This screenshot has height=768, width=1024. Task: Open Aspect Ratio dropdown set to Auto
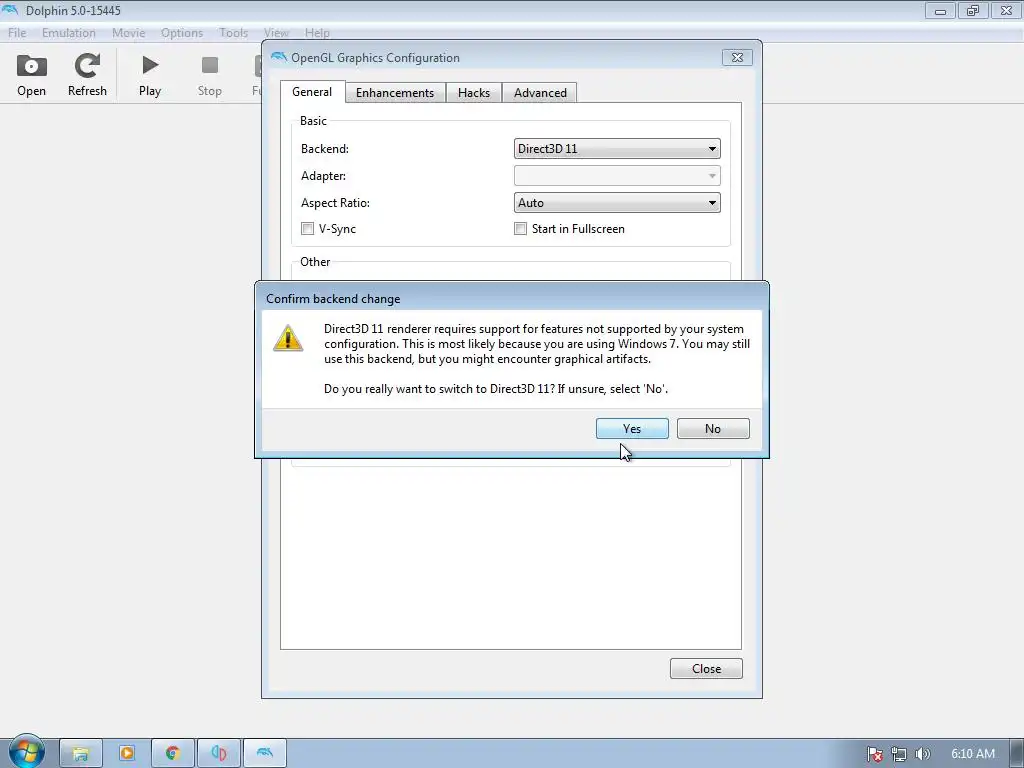tap(617, 203)
